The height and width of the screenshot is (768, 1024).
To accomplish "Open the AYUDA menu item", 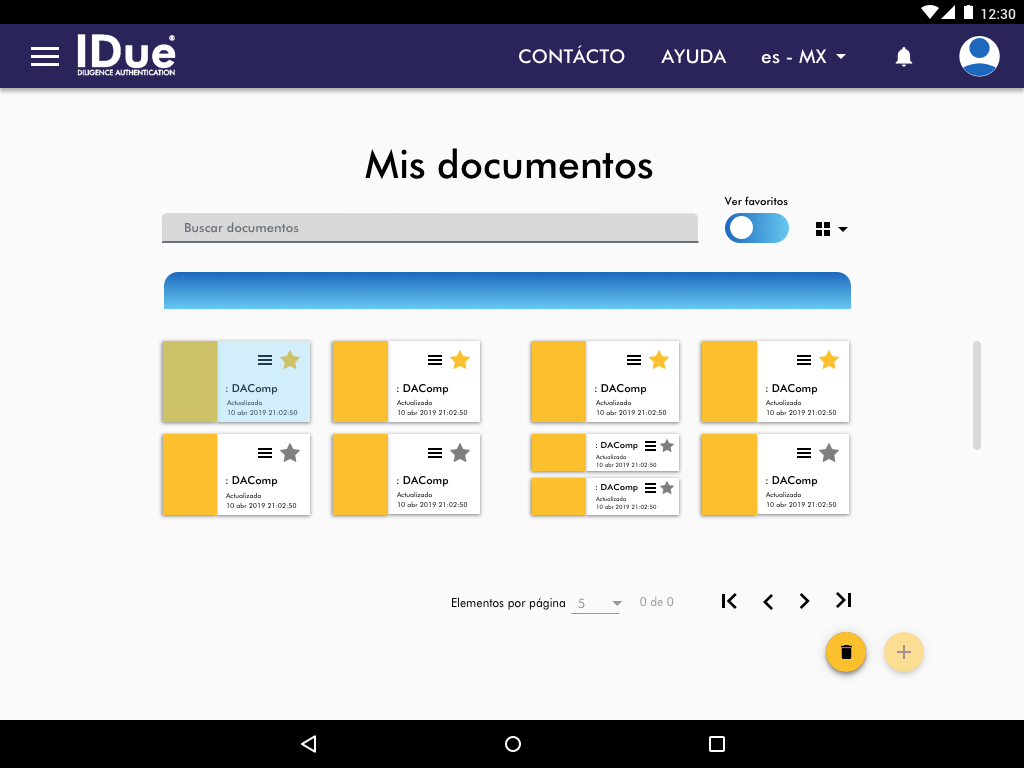I will pyautogui.click(x=693, y=57).
